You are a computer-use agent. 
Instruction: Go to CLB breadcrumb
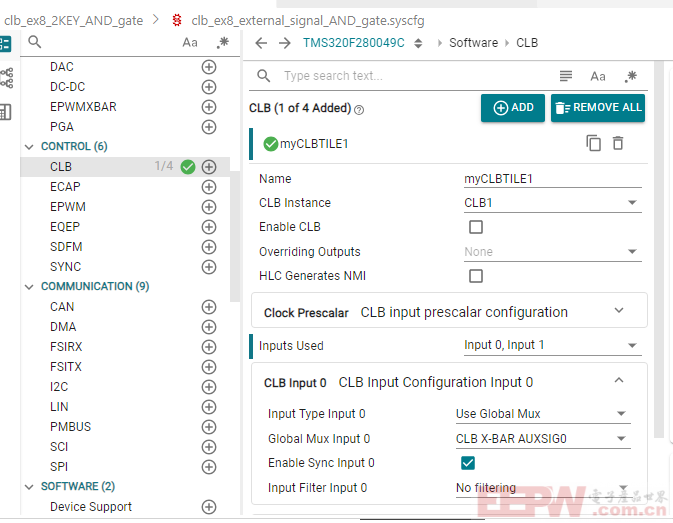[x=527, y=43]
